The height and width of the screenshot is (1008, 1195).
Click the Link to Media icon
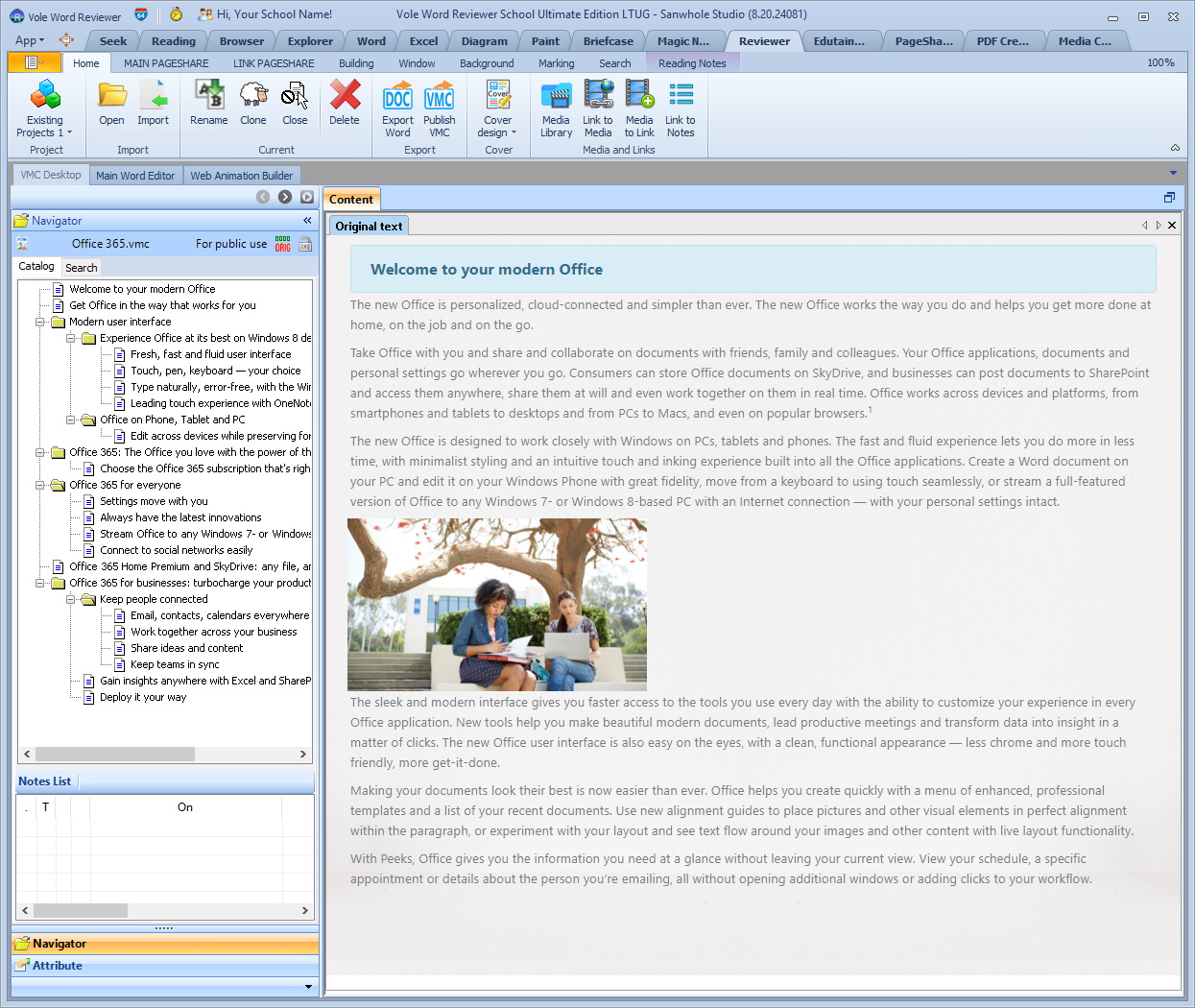click(x=598, y=108)
